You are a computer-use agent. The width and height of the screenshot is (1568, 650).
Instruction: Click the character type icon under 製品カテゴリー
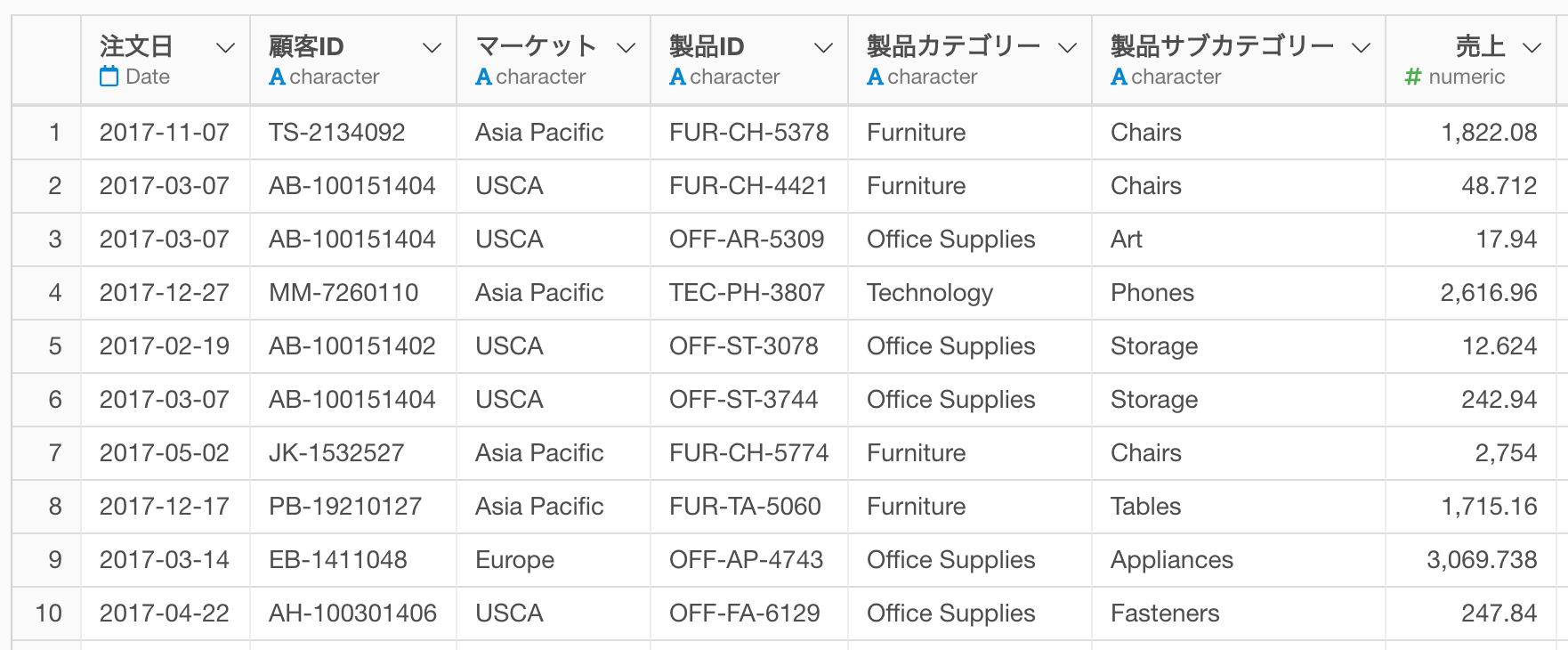(875, 77)
